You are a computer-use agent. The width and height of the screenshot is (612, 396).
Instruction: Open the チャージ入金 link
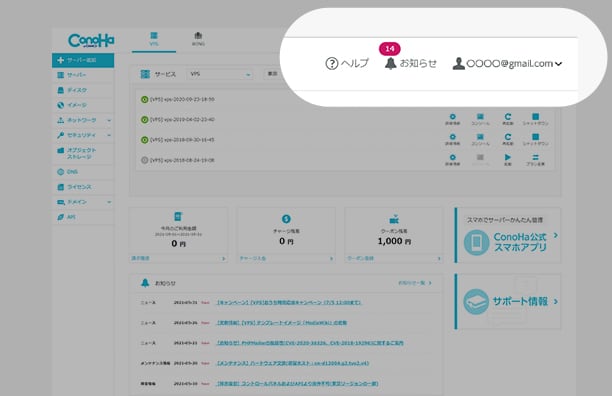point(286,258)
